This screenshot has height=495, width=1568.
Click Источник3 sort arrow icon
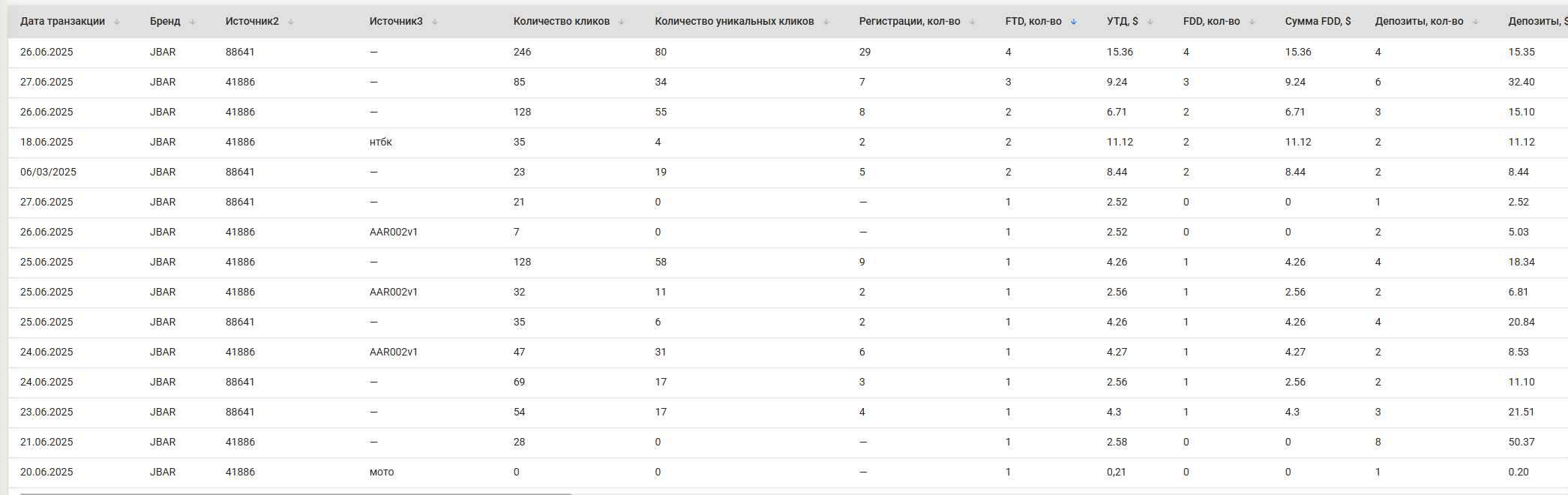point(435,22)
